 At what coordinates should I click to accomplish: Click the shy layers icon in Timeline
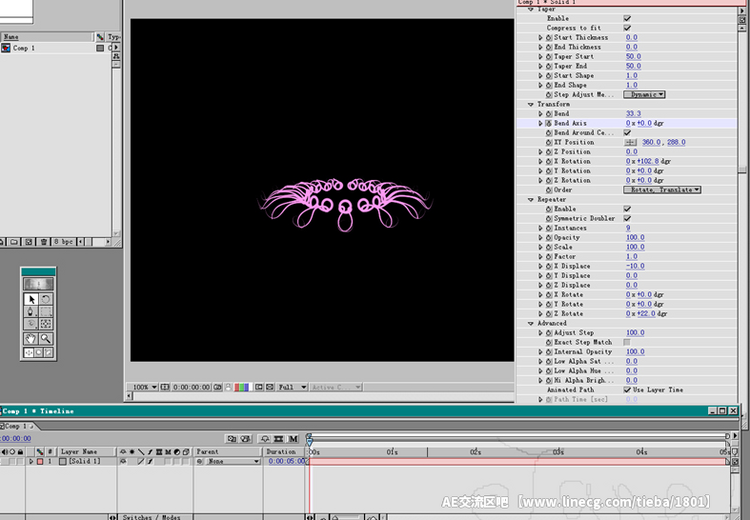coord(265,439)
